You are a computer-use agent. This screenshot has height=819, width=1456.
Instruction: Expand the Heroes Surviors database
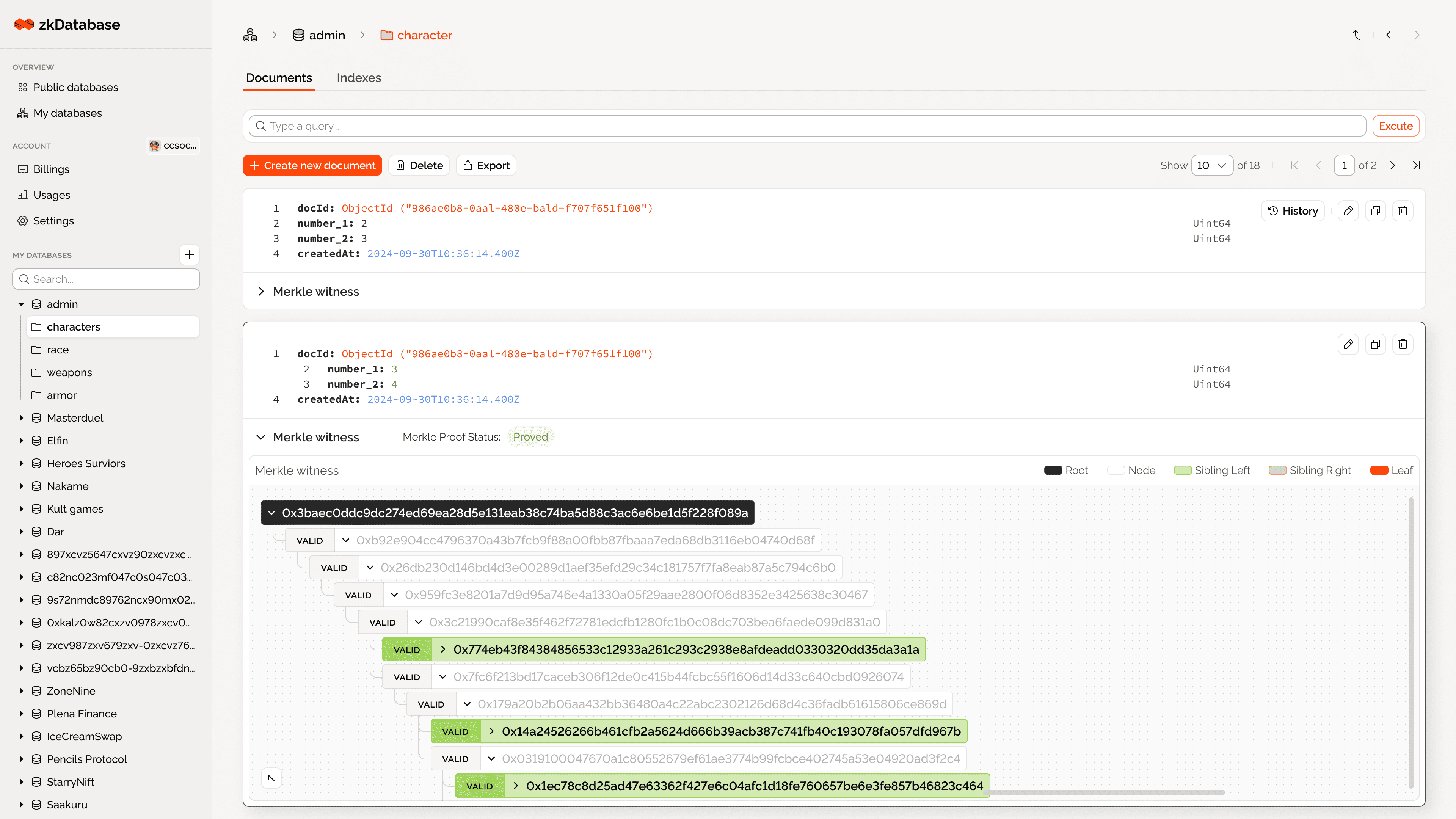pyautogui.click(x=22, y=463)
